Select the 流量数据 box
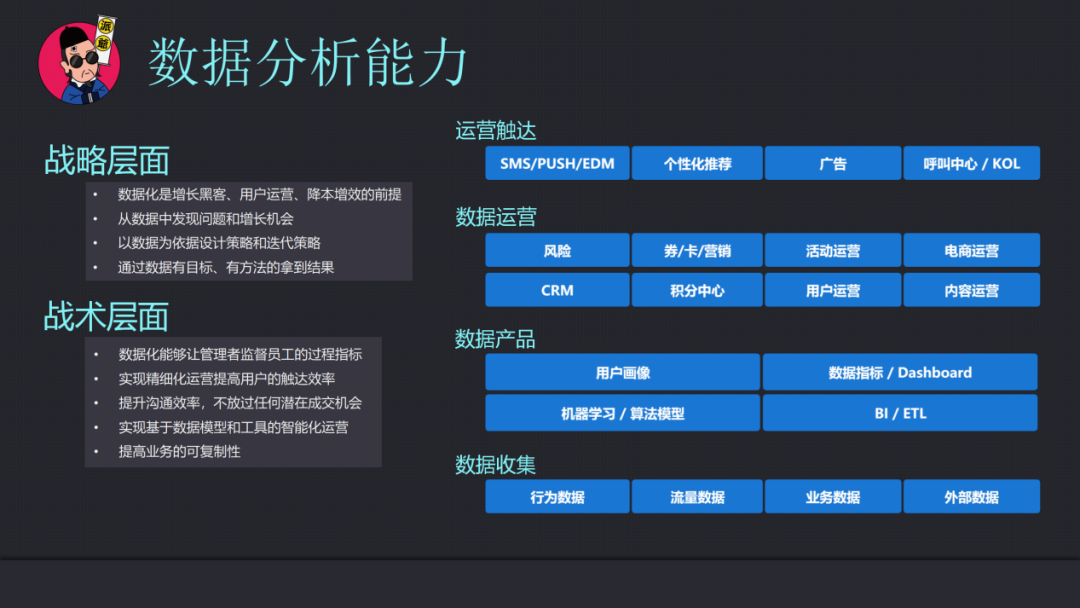The height and width of the screenshot is (608, 1080). [697, 496]
